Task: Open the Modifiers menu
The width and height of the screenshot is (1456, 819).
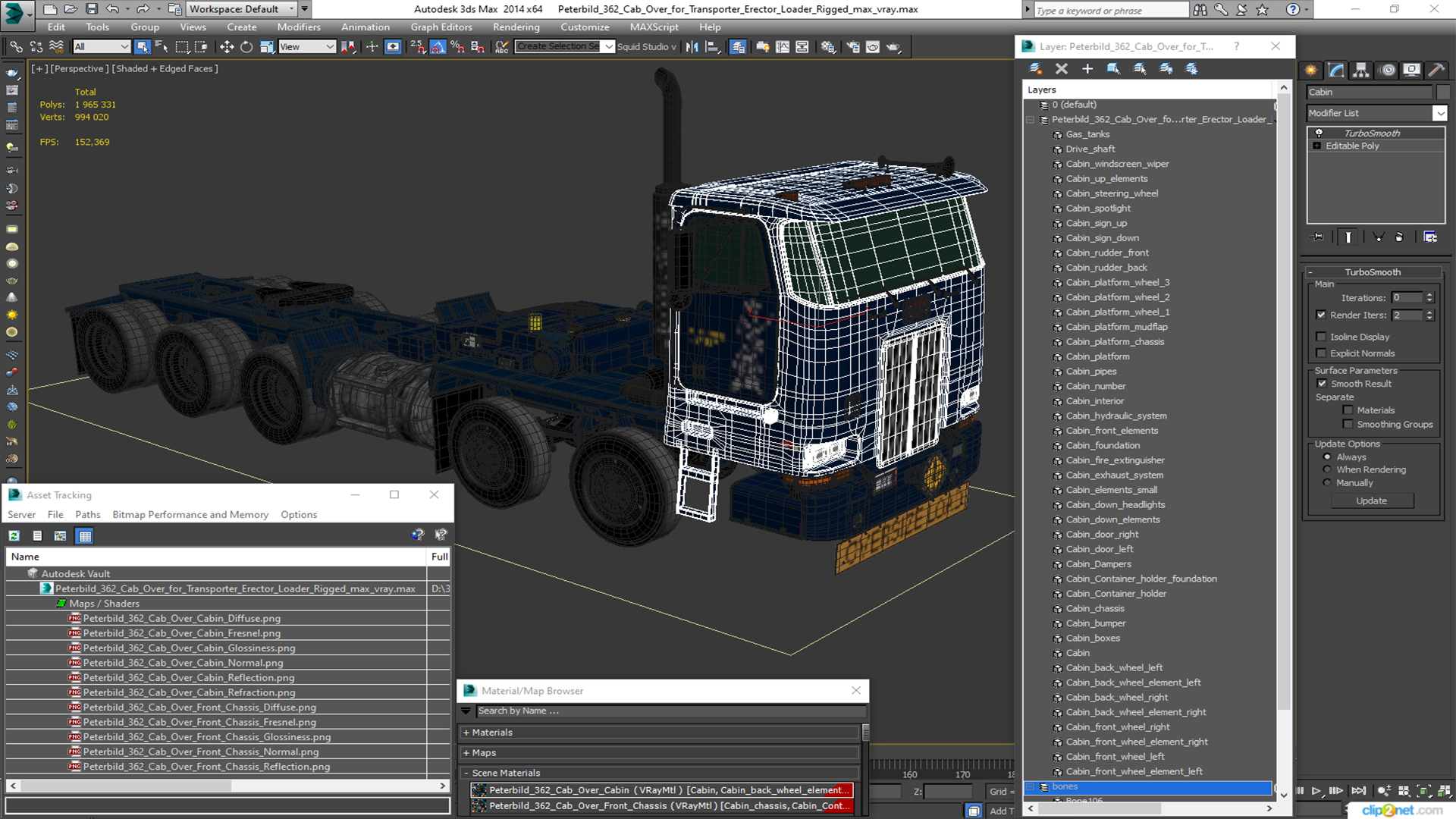Action: click(x=299, y=27)
